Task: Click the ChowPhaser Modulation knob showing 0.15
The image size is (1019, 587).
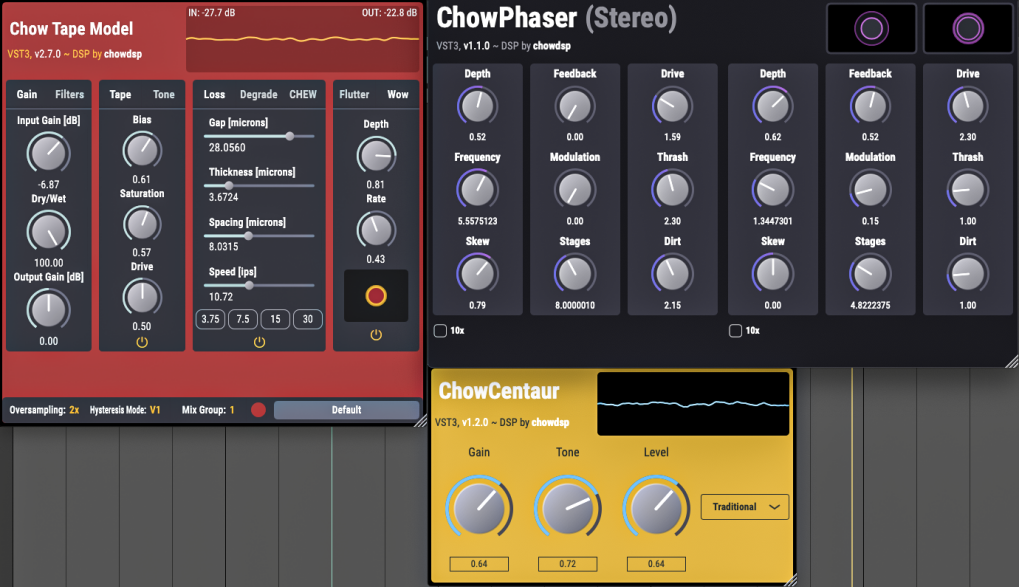Action: click(870, 190)
